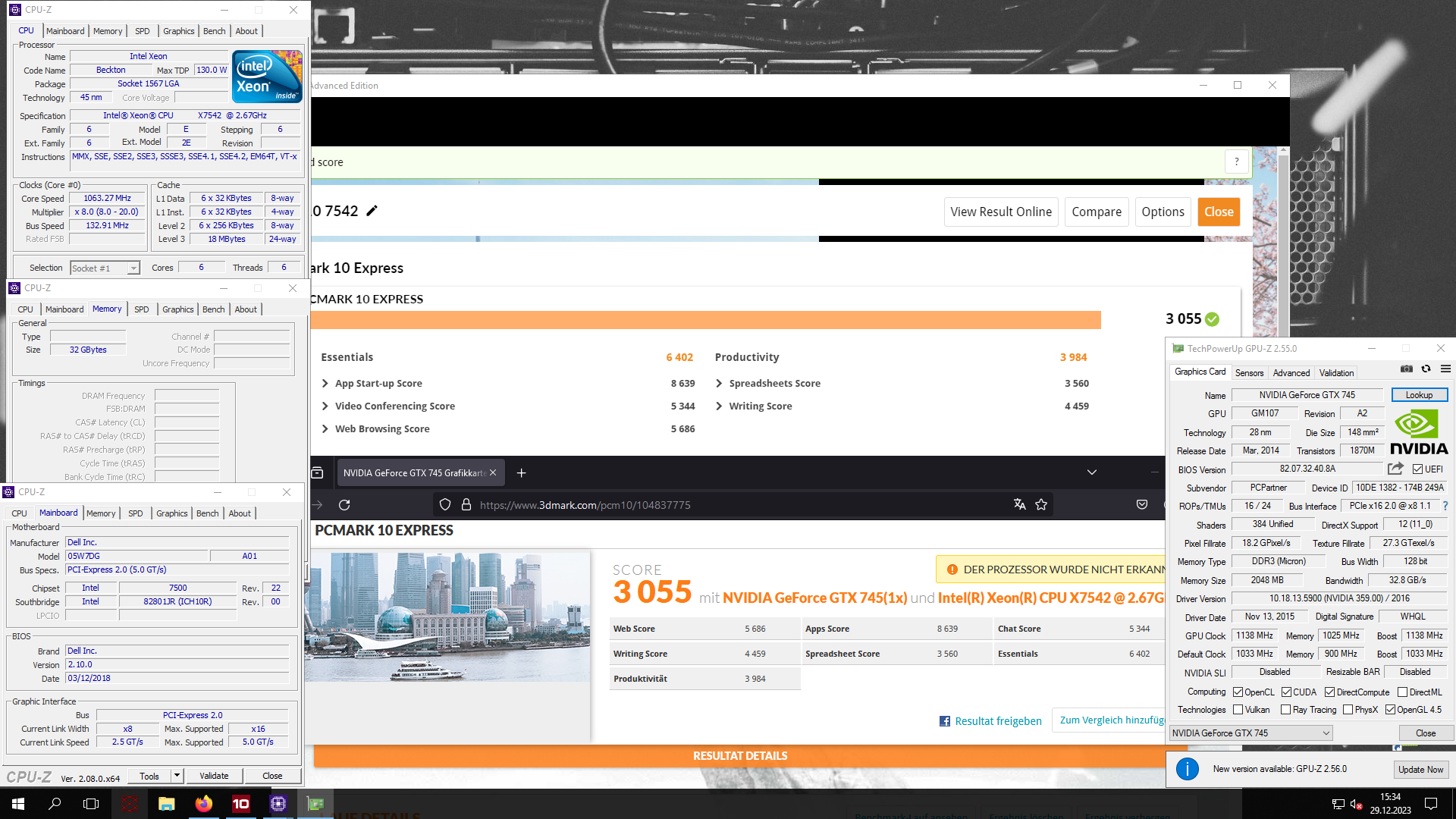
Task: Click the site padlock icon in address bar
Action: click(x=466, y=505)
